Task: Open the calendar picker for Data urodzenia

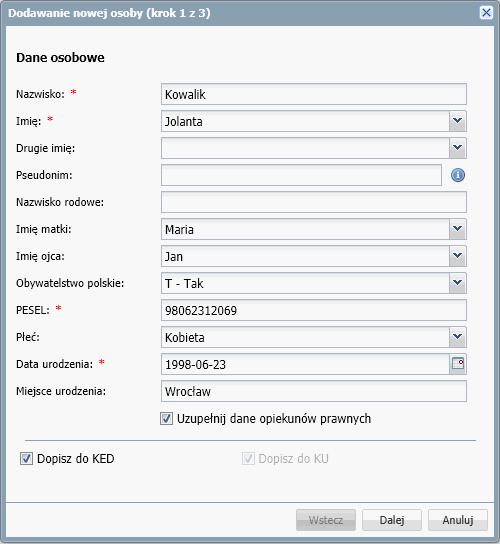Action: pos(458,364)
